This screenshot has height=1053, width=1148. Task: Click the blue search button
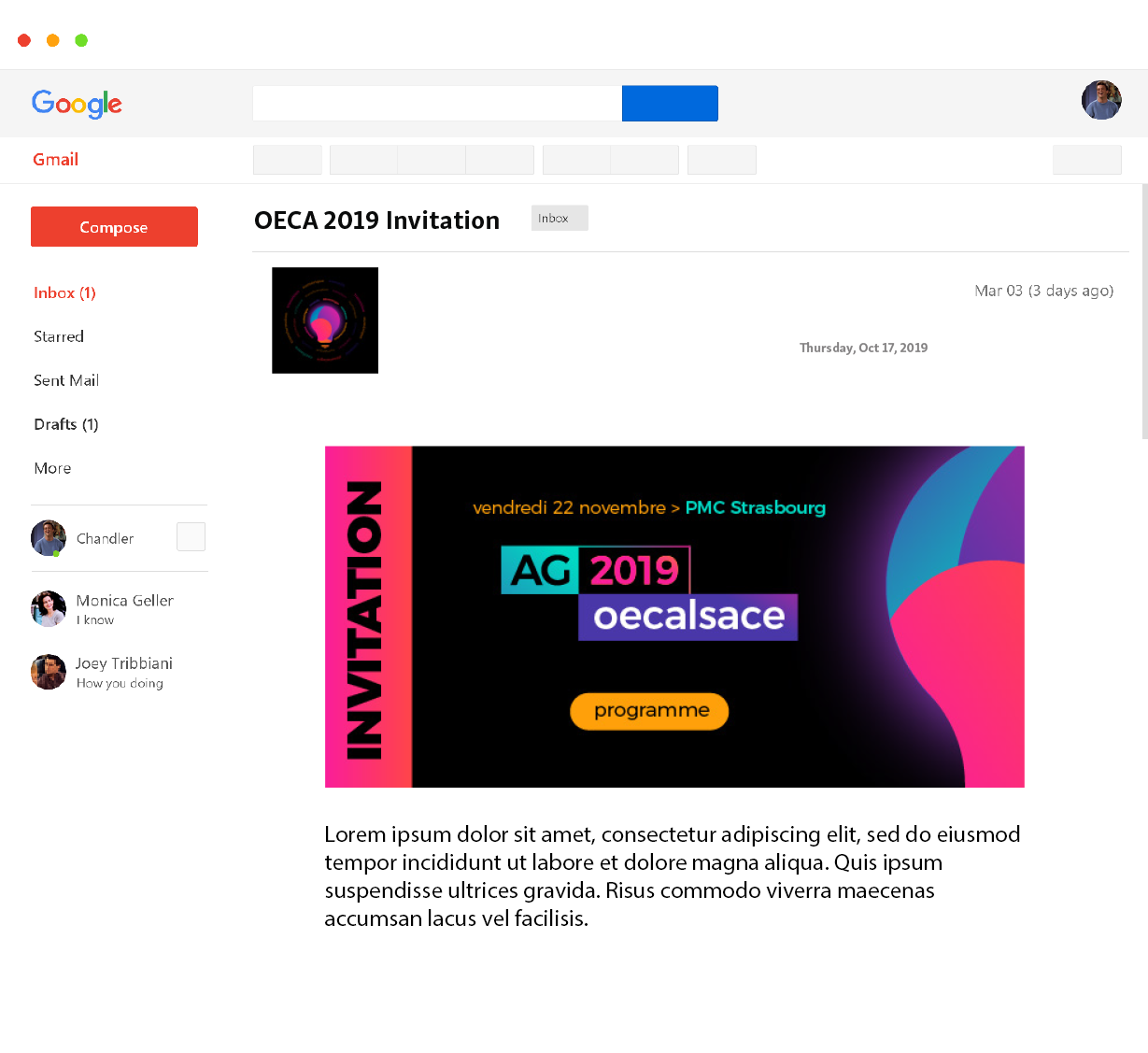coord(670,104)
